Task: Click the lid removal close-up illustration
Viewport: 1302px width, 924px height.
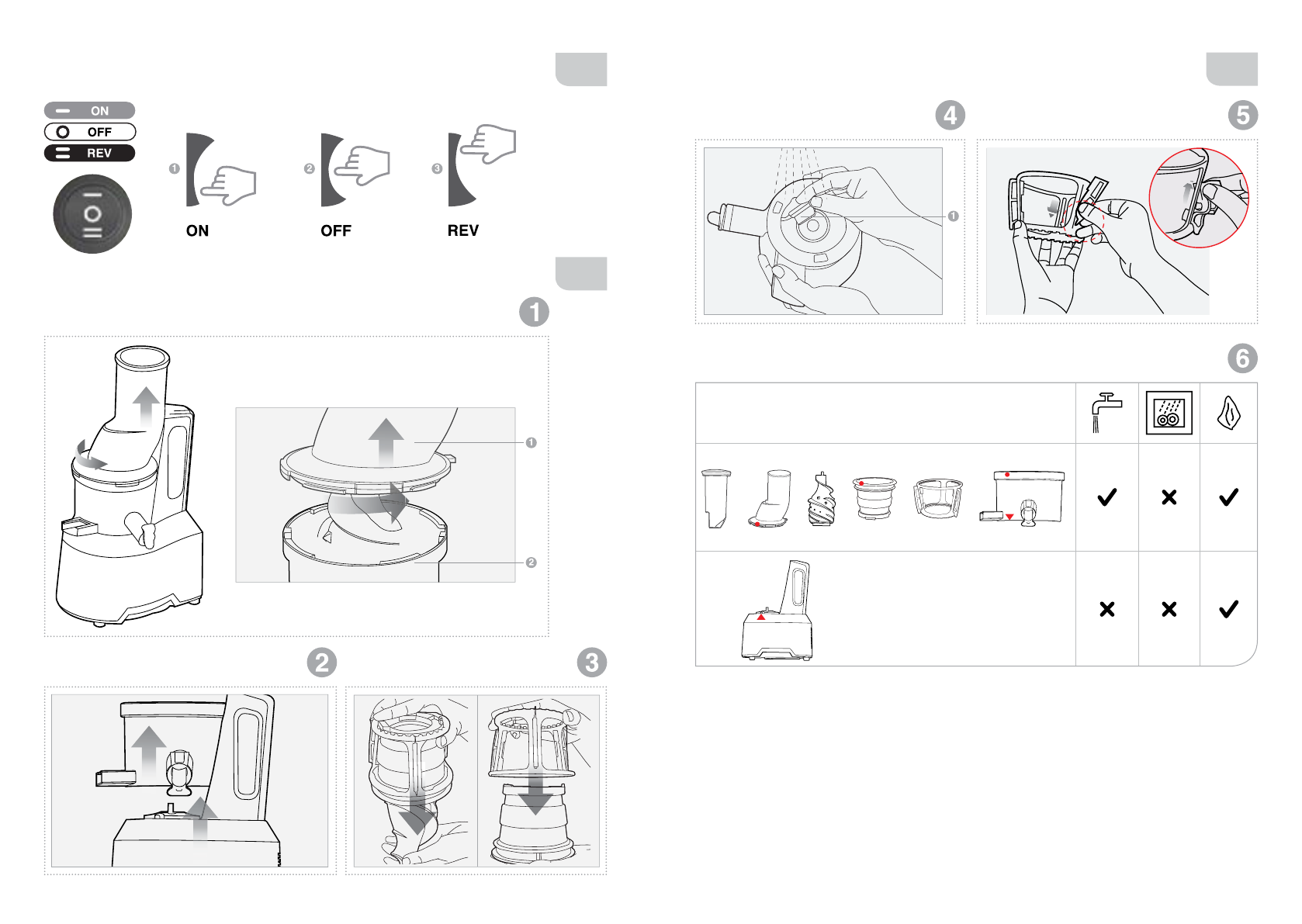Action: pos(376,495)
